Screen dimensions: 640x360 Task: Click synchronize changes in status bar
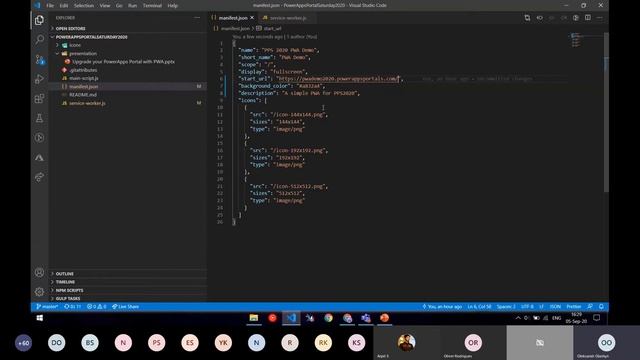coord(73,307)
